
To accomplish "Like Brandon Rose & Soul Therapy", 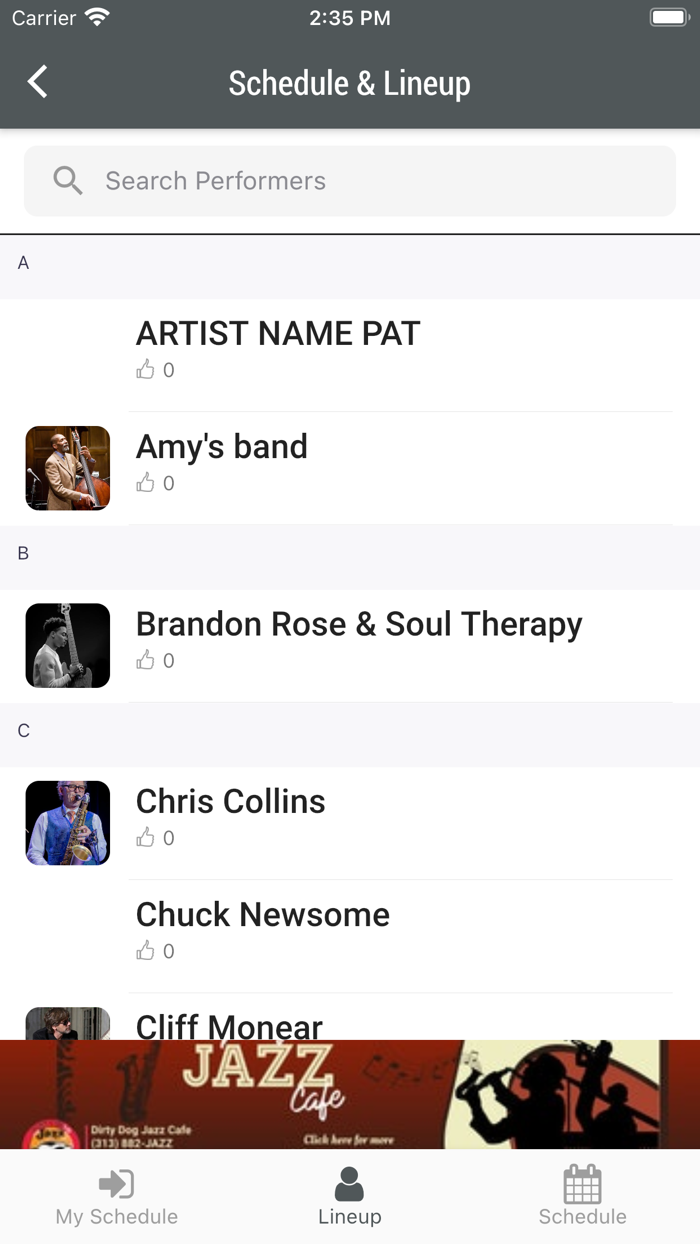I will [x=146, y=660].
